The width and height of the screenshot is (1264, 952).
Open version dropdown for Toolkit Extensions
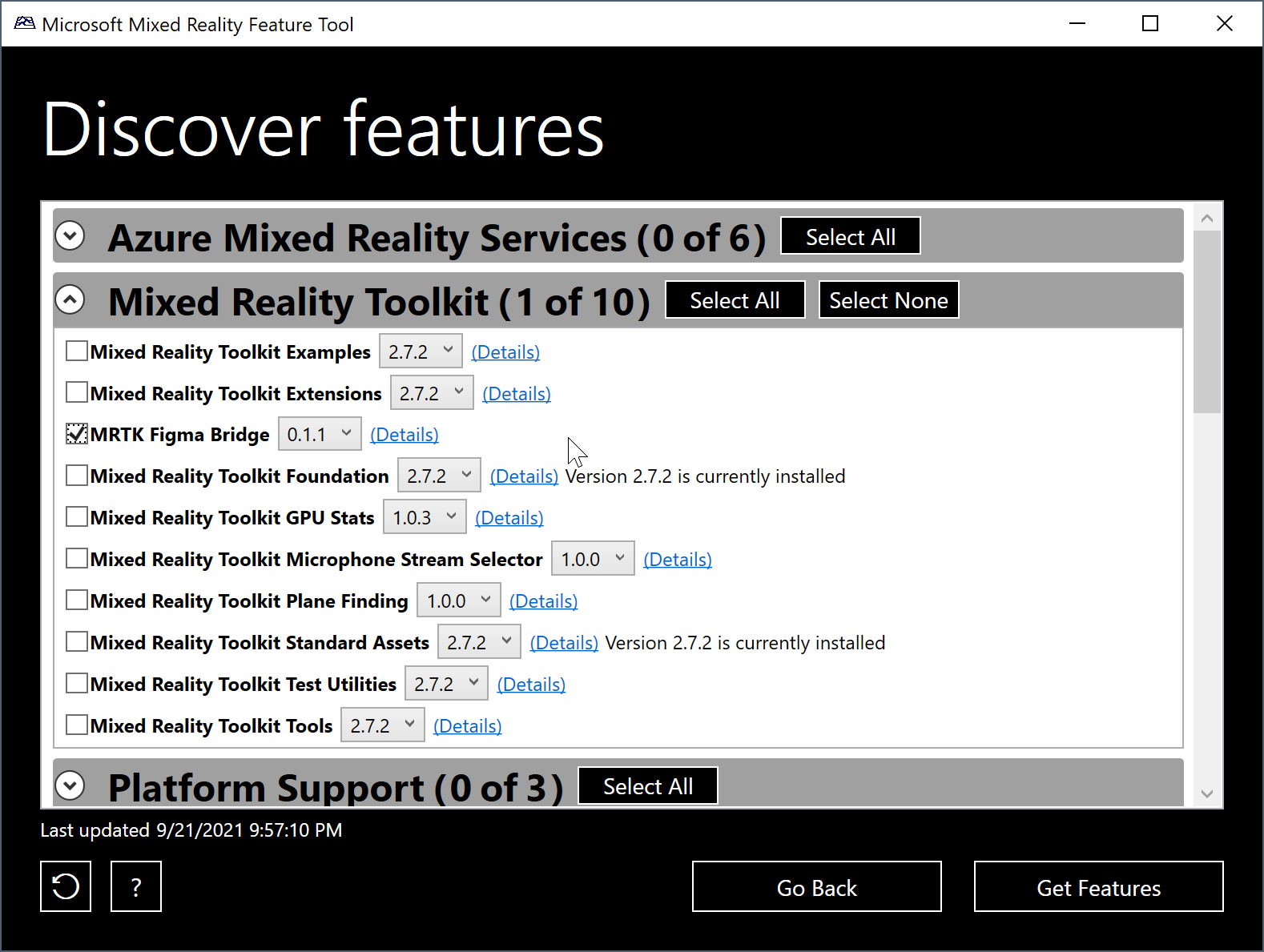pyautogui.click(x=432, y=393)
